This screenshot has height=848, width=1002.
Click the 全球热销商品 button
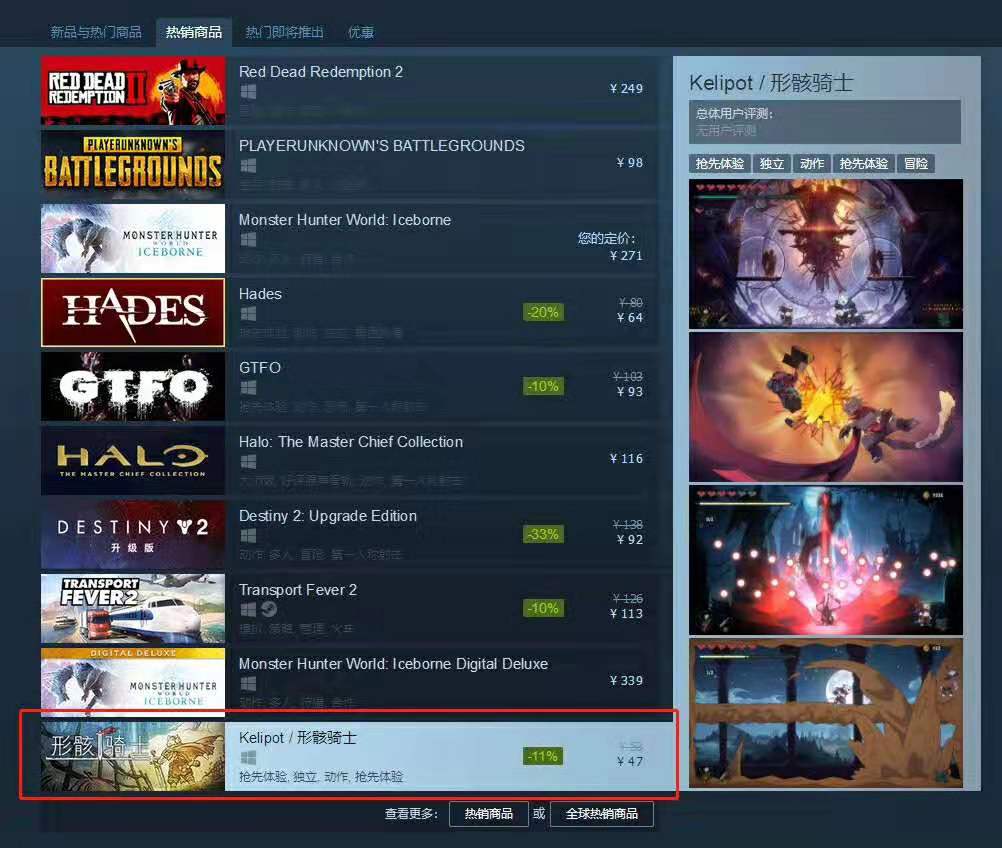click(601, 813)
